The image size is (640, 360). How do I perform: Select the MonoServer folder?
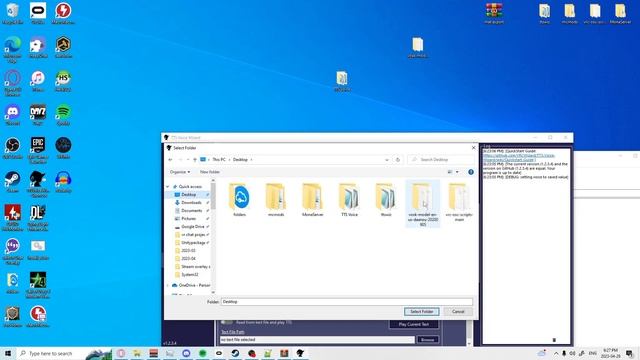(313, 200)
